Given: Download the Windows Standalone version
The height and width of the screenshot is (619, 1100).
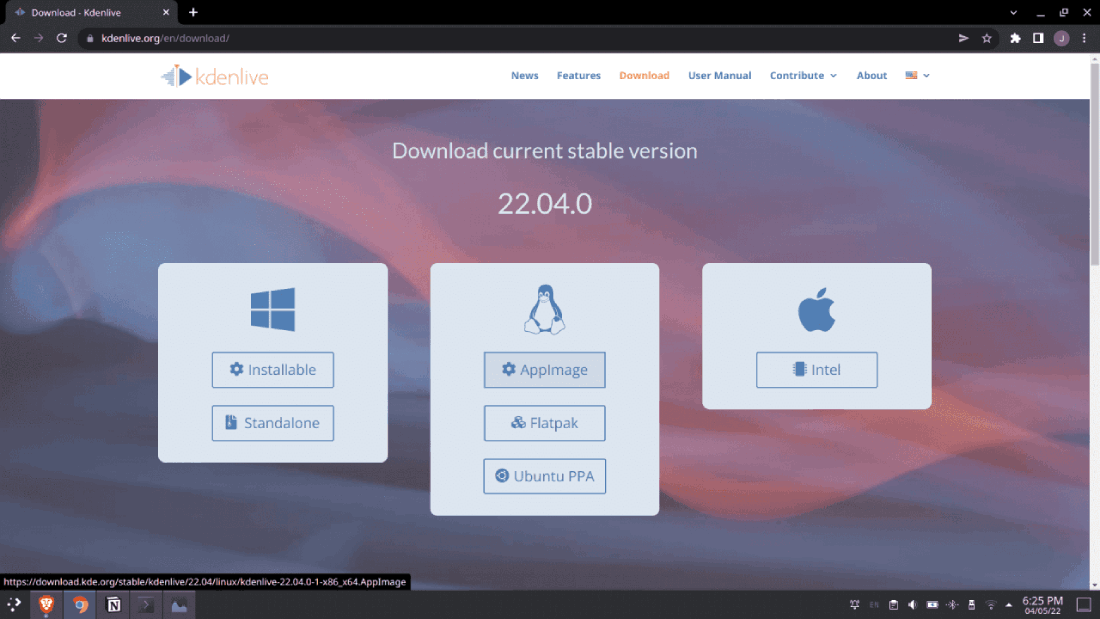Looking at the screenshot, I should pyautogui.click(x=273, y=423).
